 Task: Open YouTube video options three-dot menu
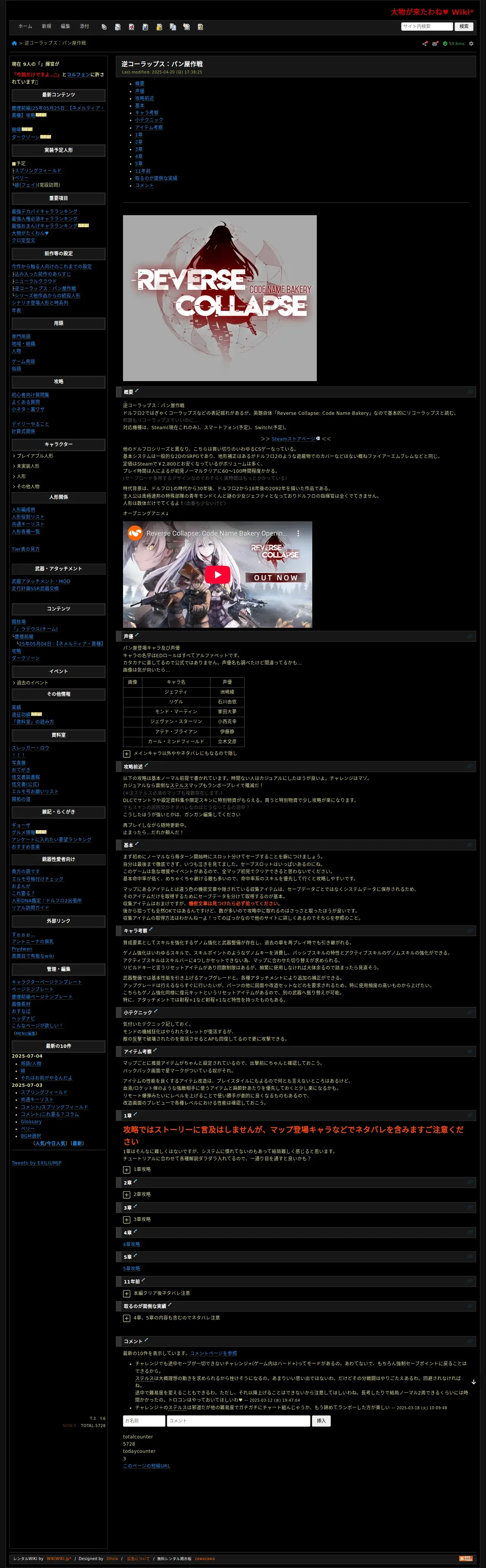298,533
